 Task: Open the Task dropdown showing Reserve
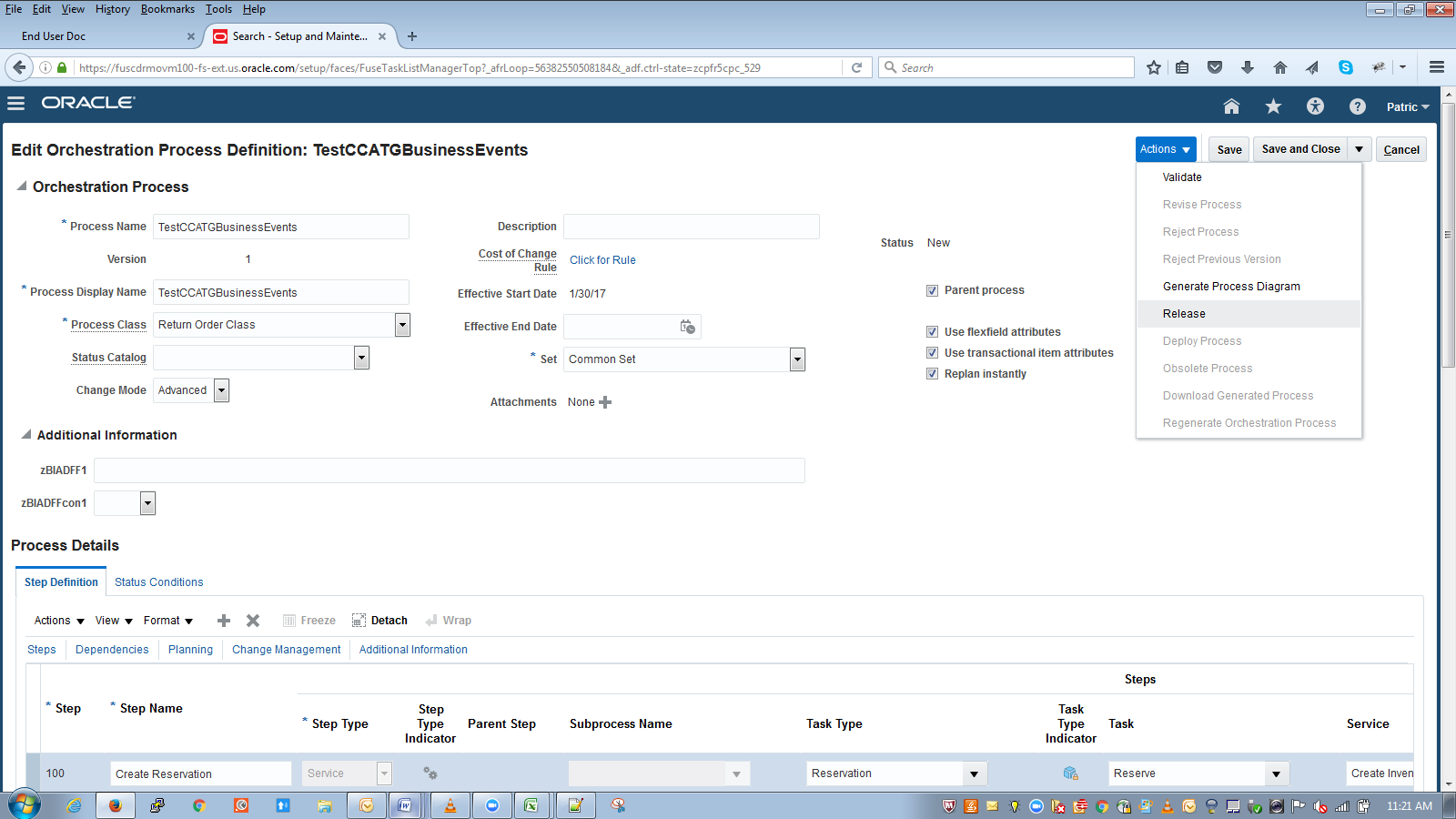point(1276,773)
